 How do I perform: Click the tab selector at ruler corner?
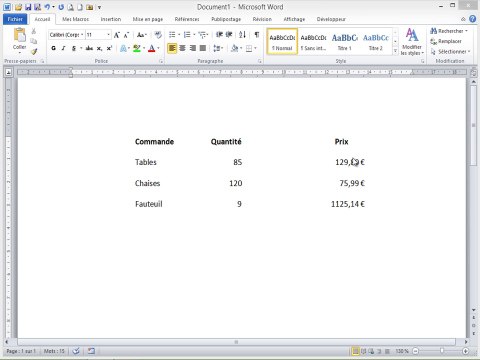pos(8,72)
